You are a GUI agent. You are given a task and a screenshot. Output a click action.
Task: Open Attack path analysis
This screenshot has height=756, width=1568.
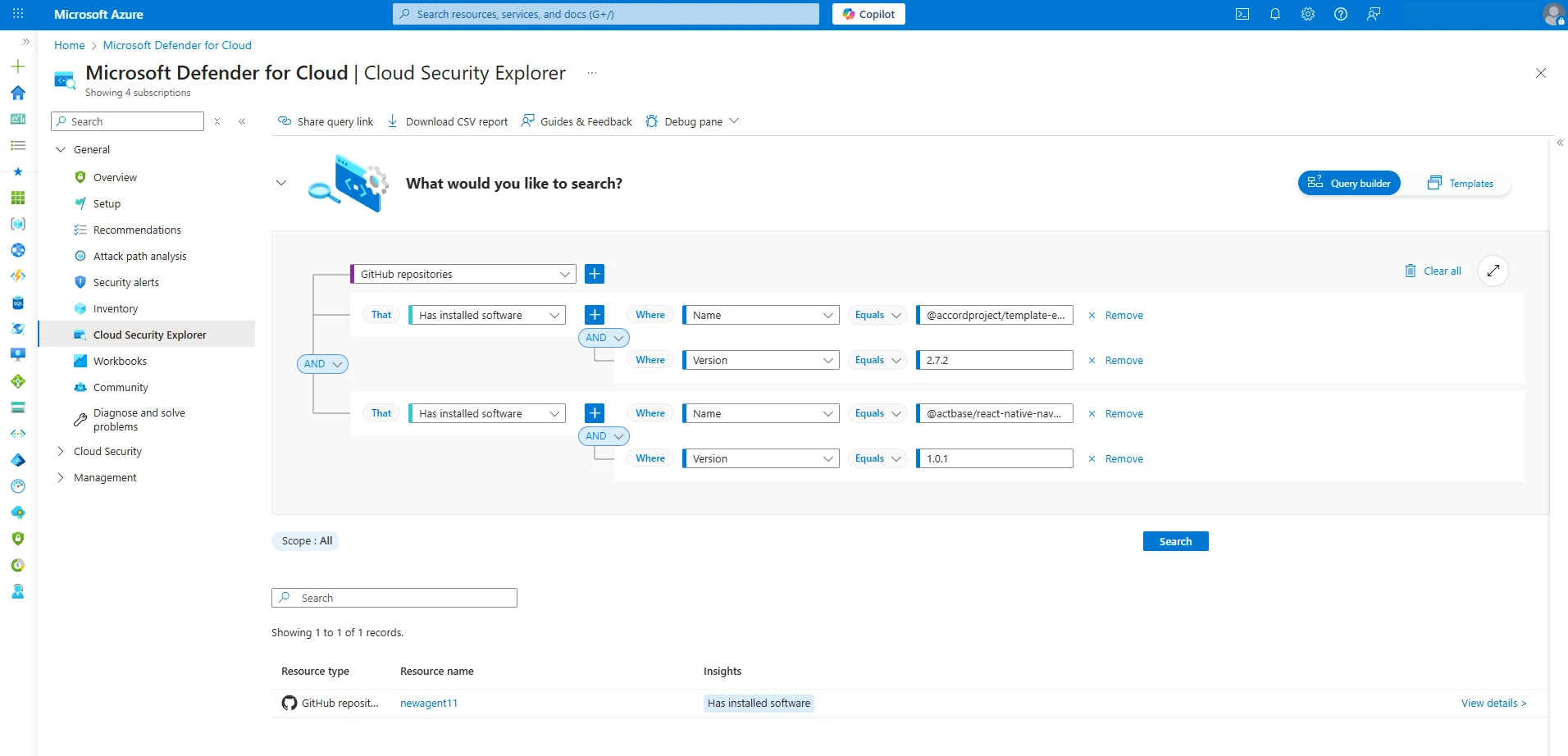point(139,256)
